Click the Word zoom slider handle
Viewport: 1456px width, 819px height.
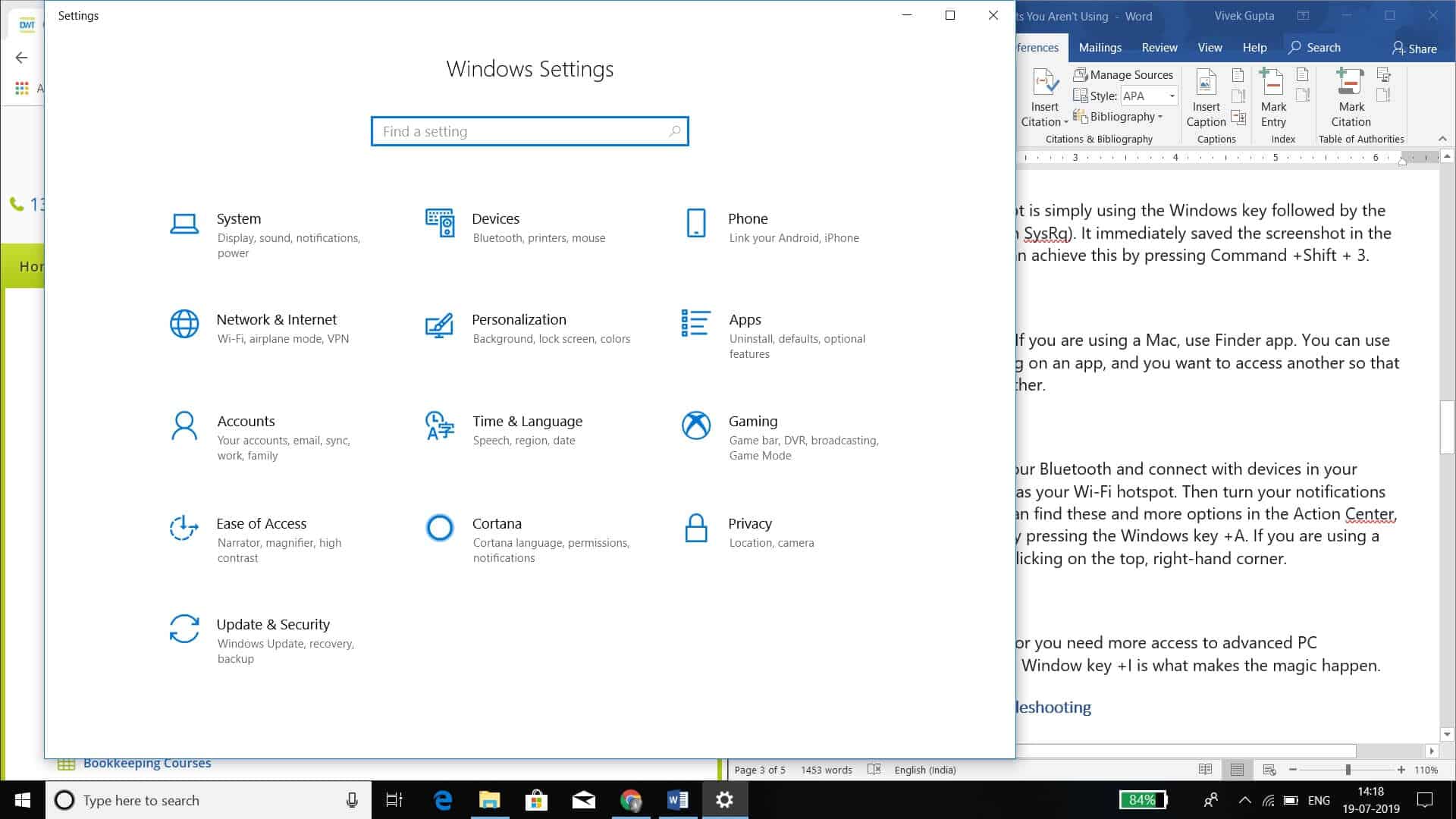point(1348,770)
